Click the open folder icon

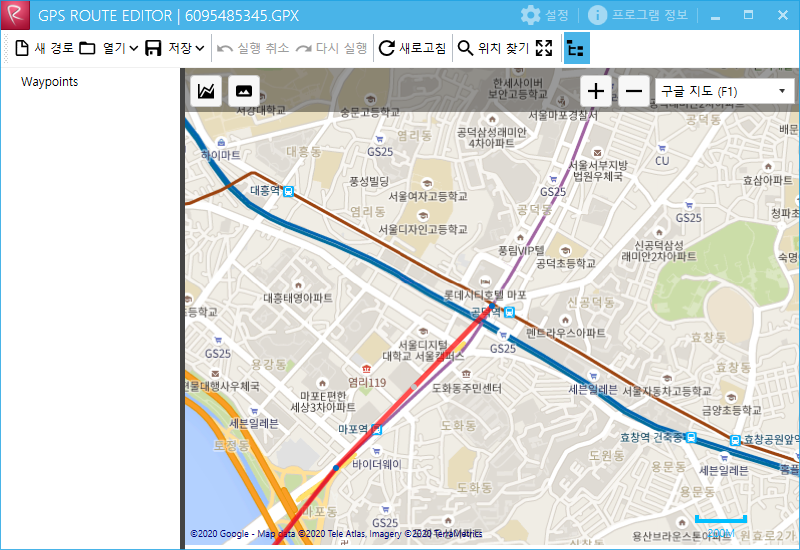(x=87, y=48)
